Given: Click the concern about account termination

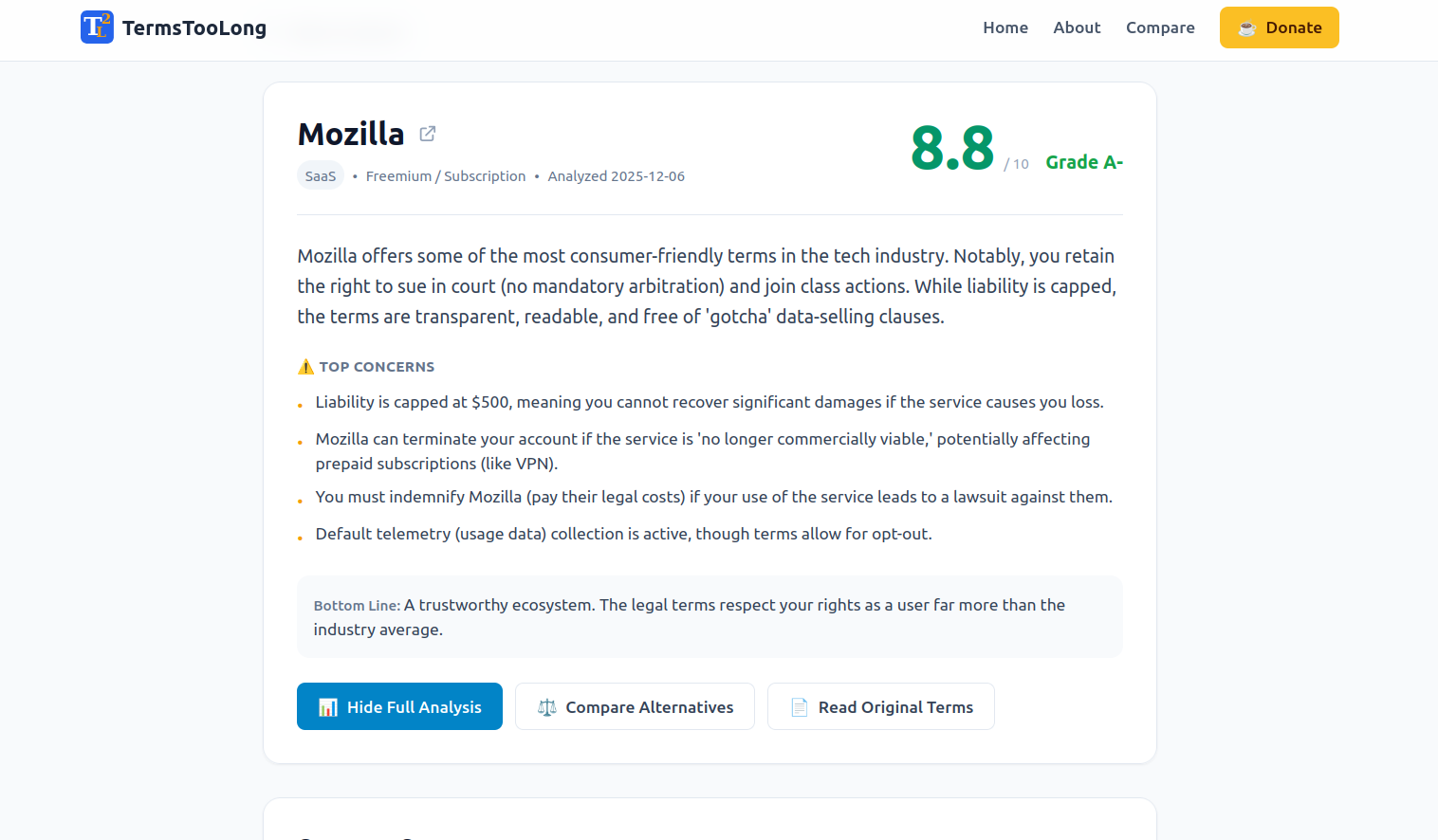Looking at the screenshot, I should 703,451.
